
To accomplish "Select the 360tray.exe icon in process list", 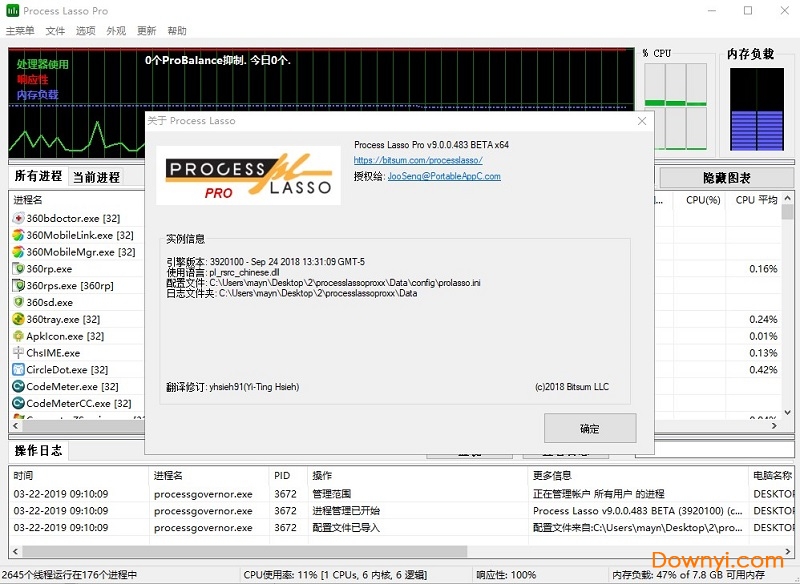I will point(18,320).
